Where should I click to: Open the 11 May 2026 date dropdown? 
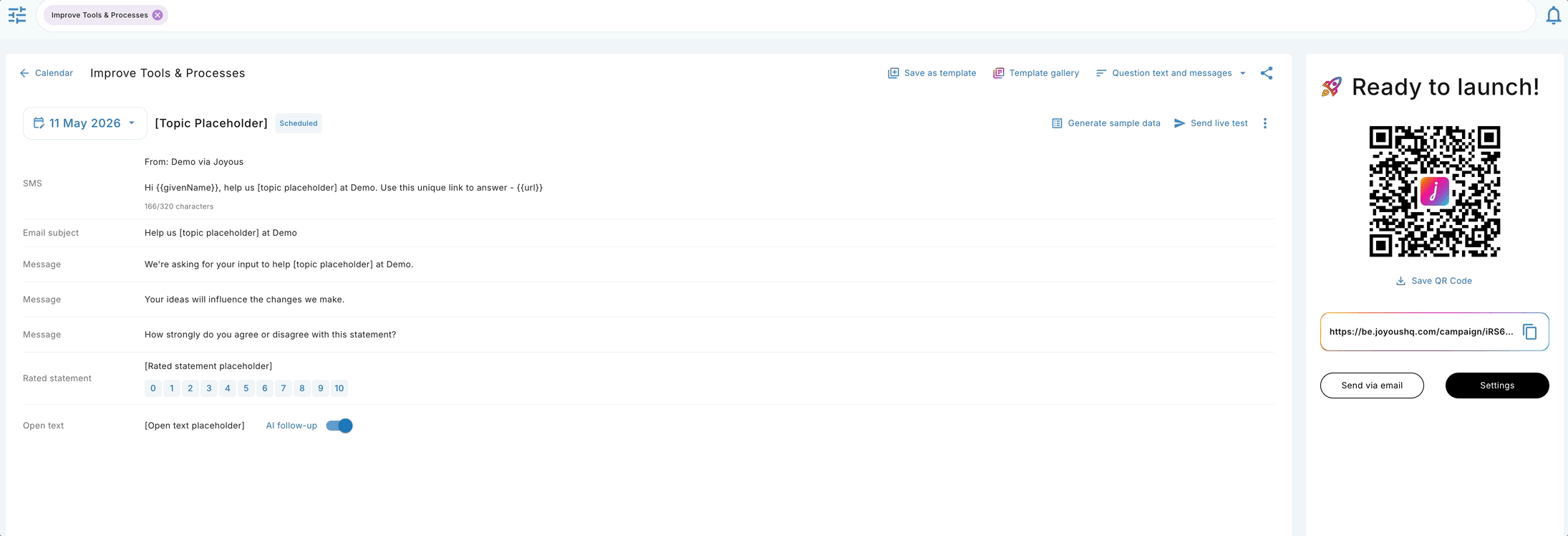click(85, 123)
